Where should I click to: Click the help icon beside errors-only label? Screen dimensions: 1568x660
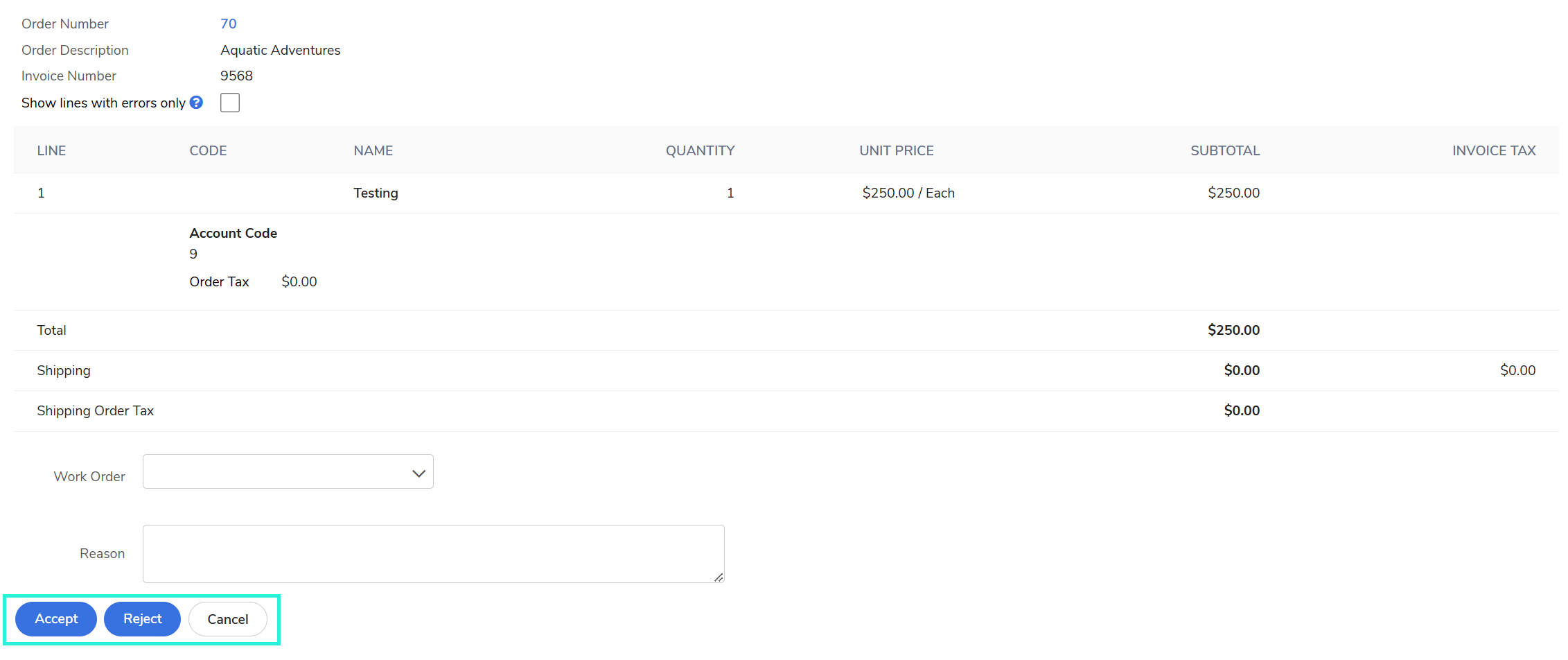click(197, 103)
